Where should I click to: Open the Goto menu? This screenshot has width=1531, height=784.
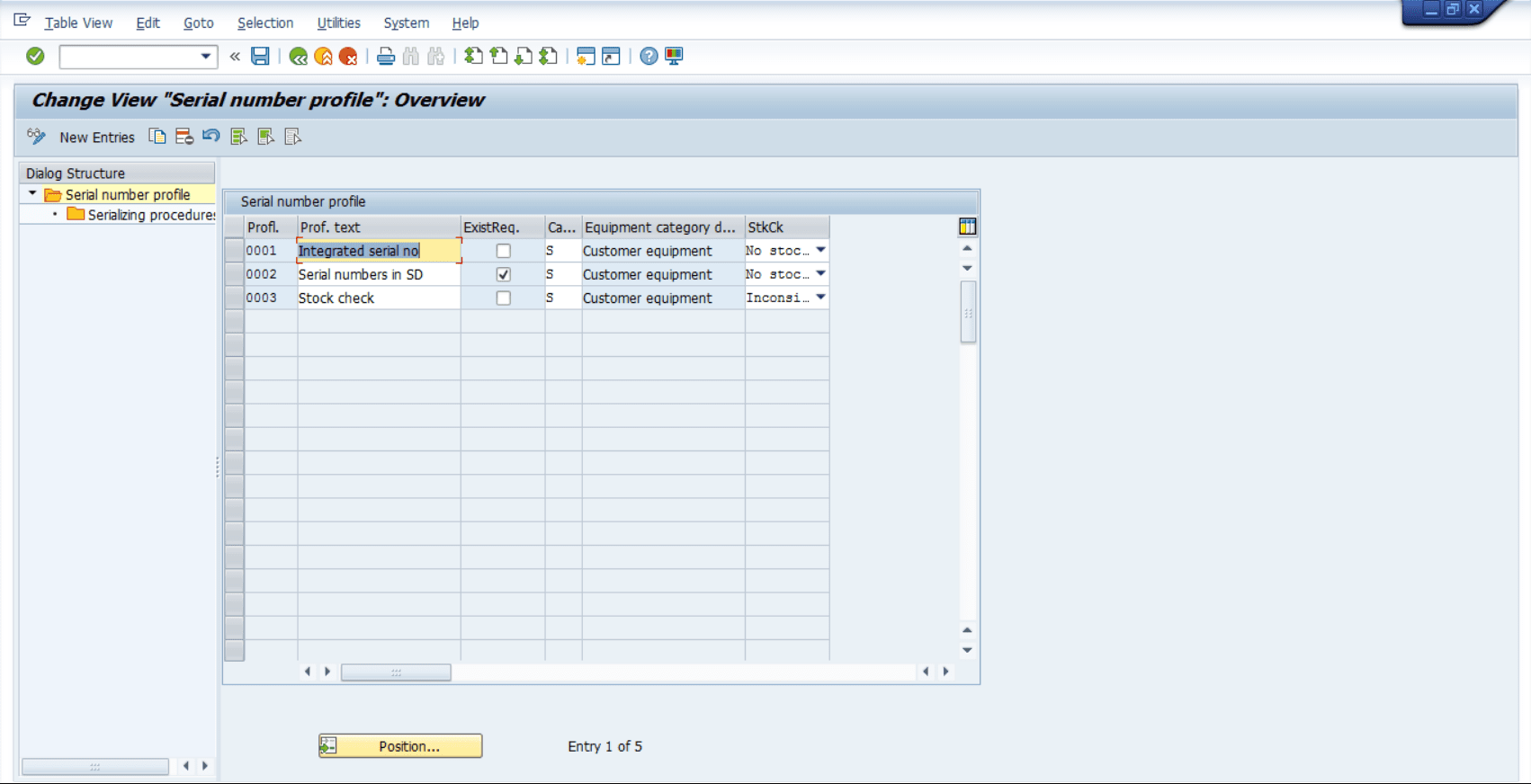[x=198, y=23]
